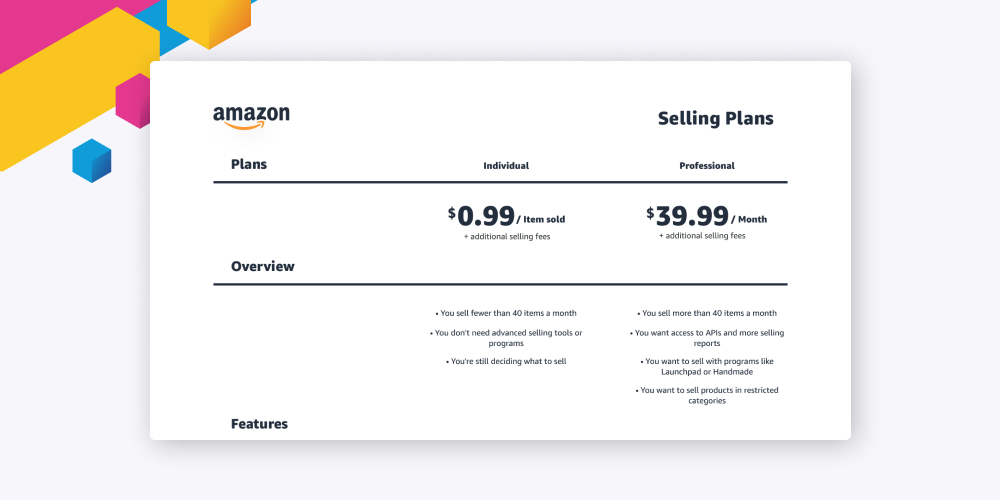Click the pink hexagon shape

(x=133, y=101)
